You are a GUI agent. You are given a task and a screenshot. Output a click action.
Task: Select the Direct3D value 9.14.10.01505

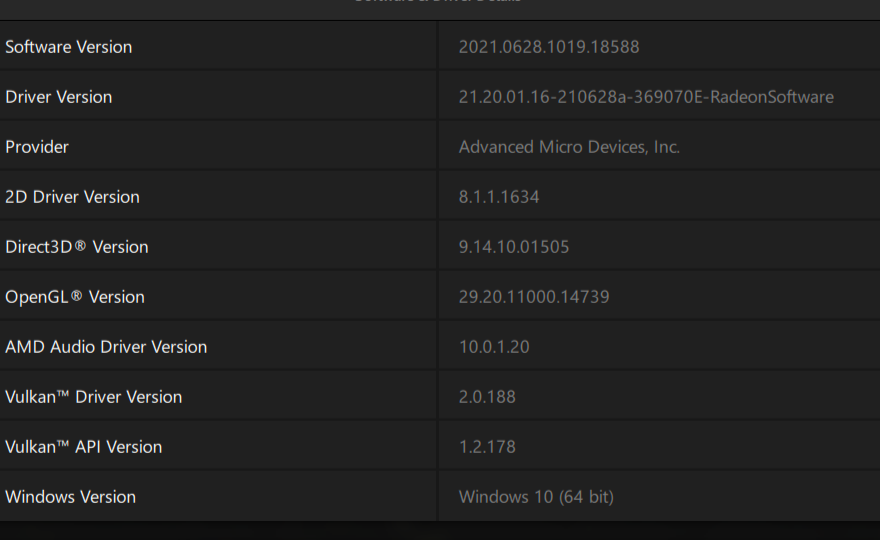point(514,247)
